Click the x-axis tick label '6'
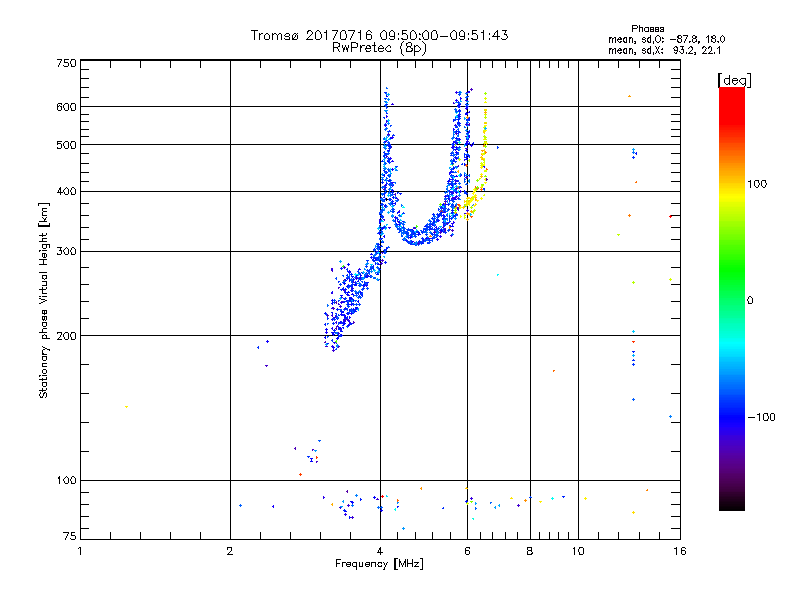The height and width of the screenshot is (600, 800). click(x=467, y=551)
